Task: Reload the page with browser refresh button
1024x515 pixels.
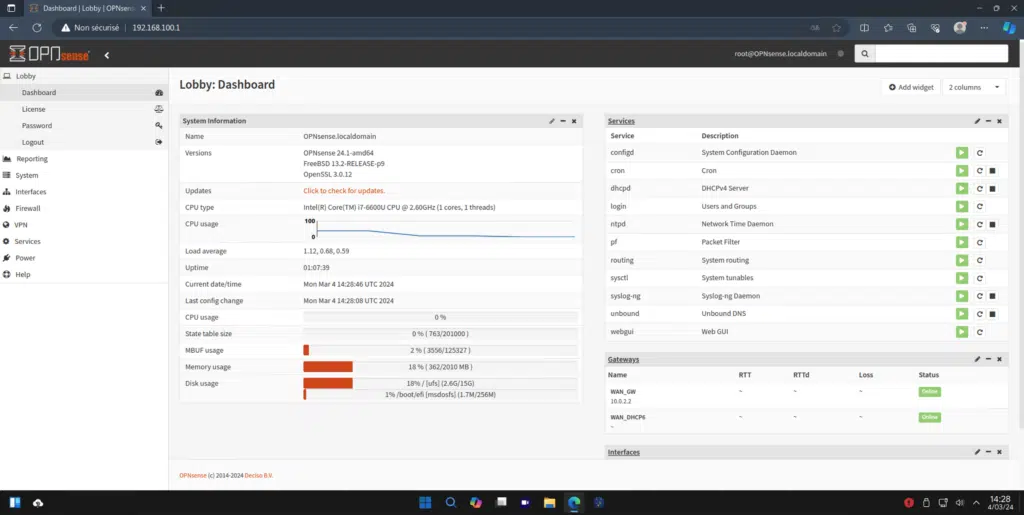Action: tap(37, 28)
